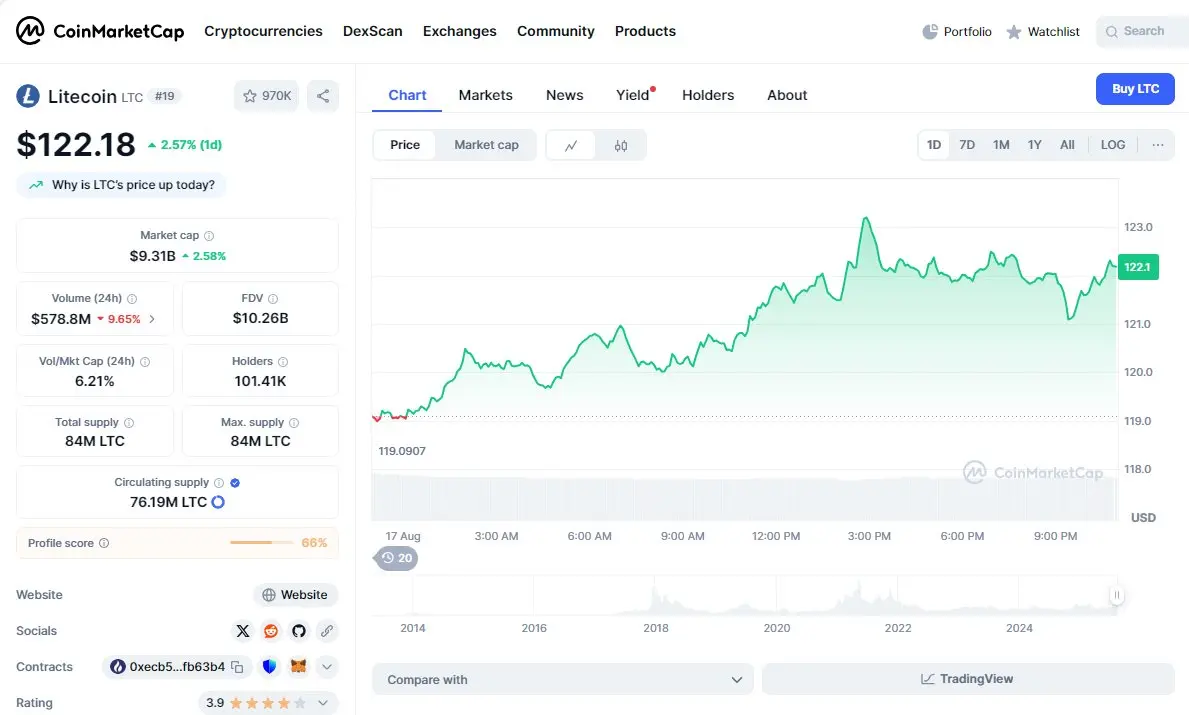Click the 20 history events badge
This screenshot has height=715, width=1189.
tap(396, 559)
